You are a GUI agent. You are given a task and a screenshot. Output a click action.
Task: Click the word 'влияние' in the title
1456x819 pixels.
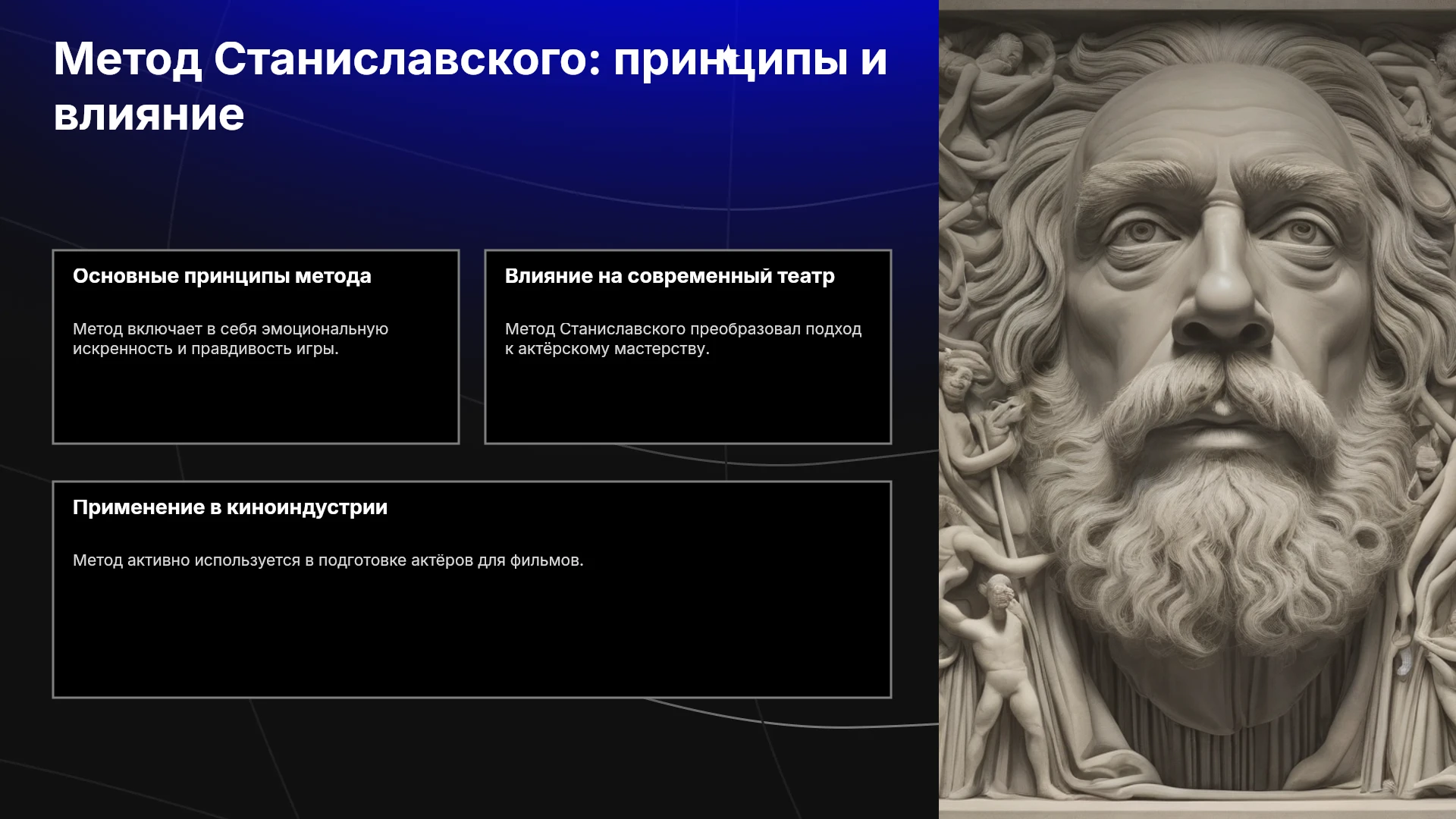(149, 115)
